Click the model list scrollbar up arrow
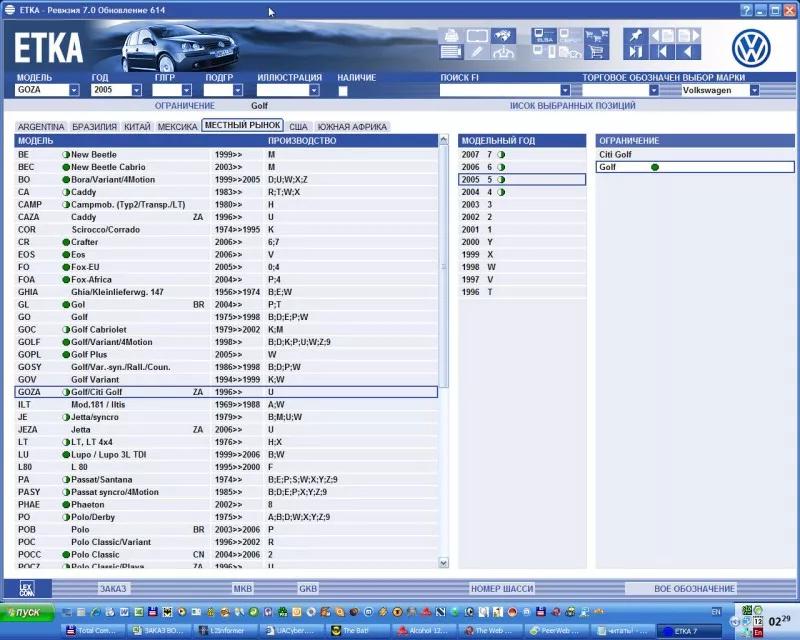 443,139
